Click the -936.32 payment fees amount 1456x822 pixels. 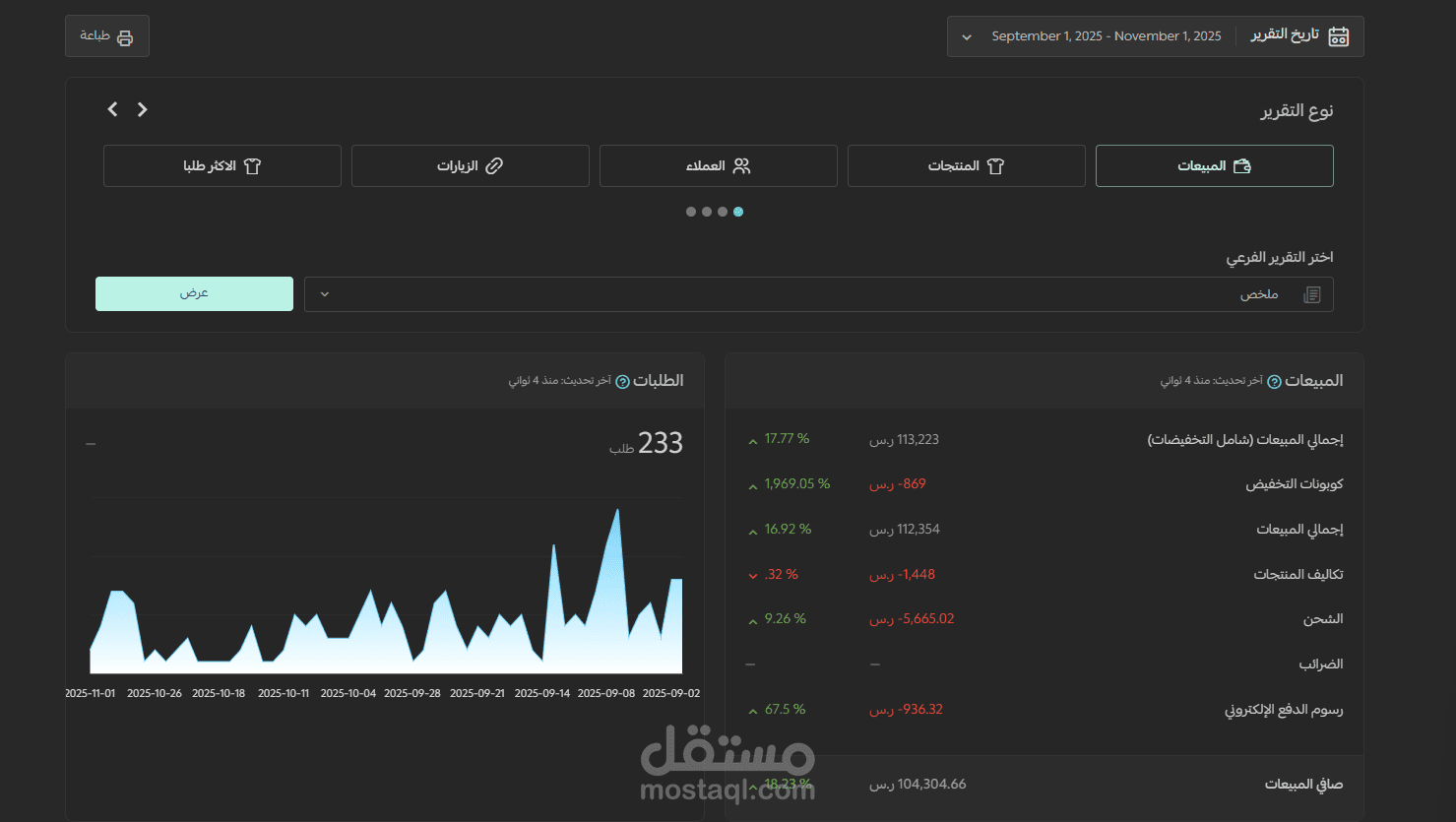pyautogui.click(x=906, y=710)
